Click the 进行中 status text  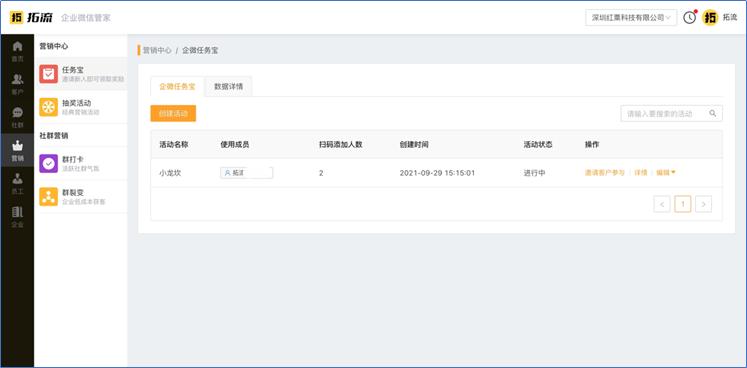[x=535, y=173]
